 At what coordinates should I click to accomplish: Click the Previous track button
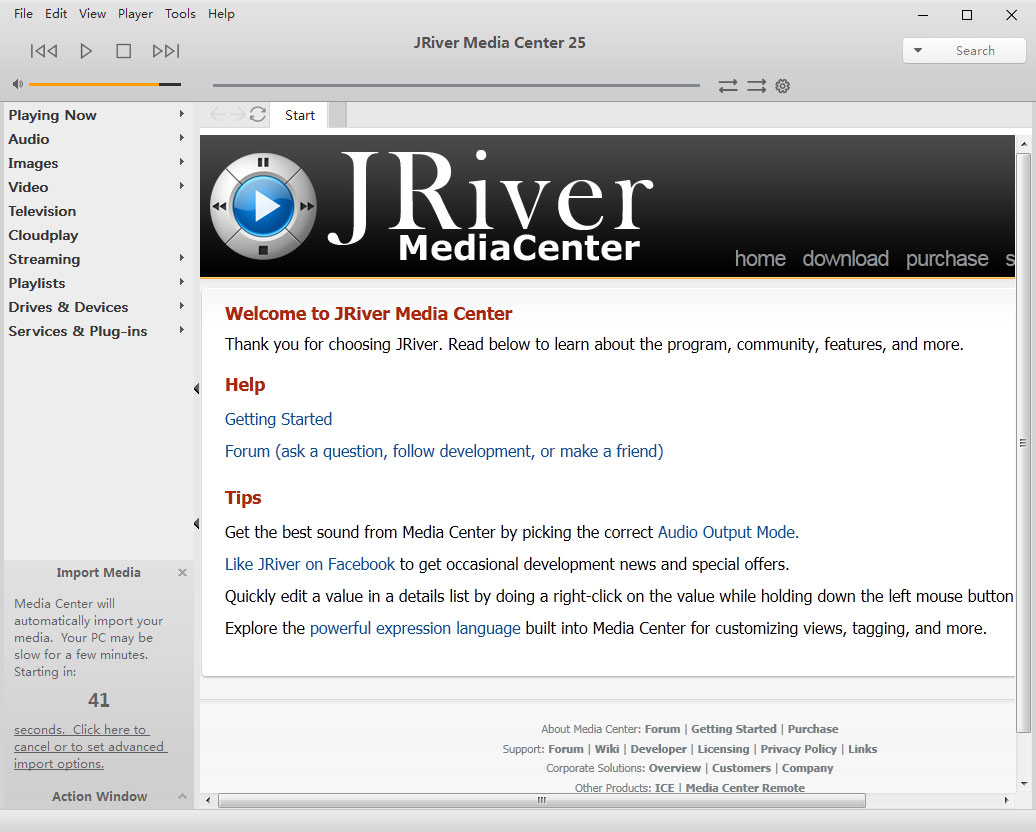click(x=44, y=51)
